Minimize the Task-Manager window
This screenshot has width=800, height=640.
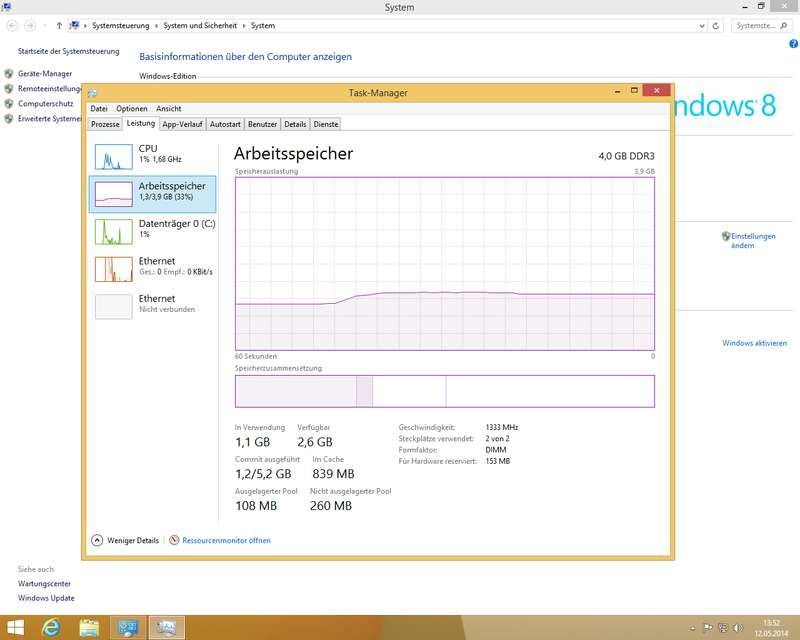click(x=617, y=91)
